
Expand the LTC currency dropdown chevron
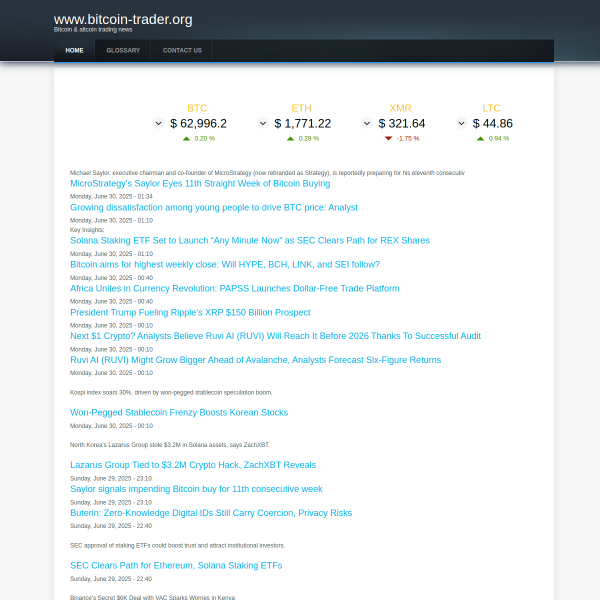point(461,123)
